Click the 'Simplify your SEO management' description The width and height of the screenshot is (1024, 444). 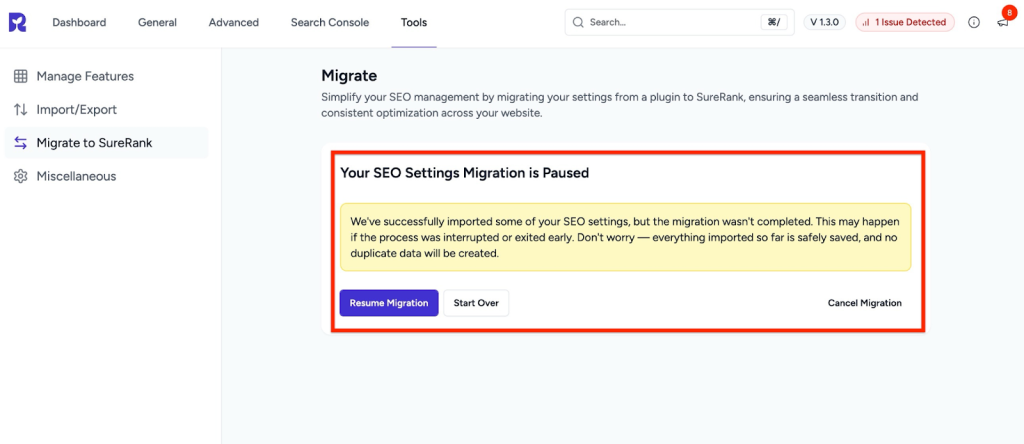tap(620, 105)
